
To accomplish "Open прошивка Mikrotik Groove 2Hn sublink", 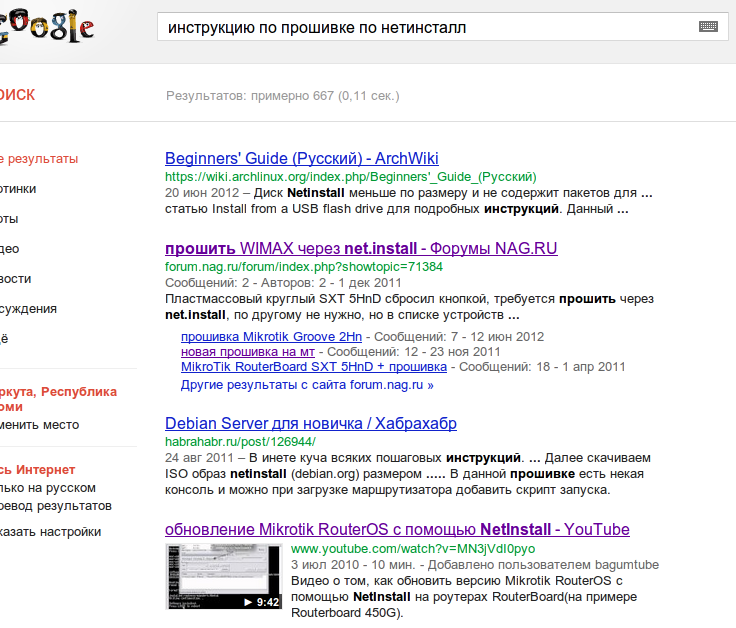I will tap(271, 337).
